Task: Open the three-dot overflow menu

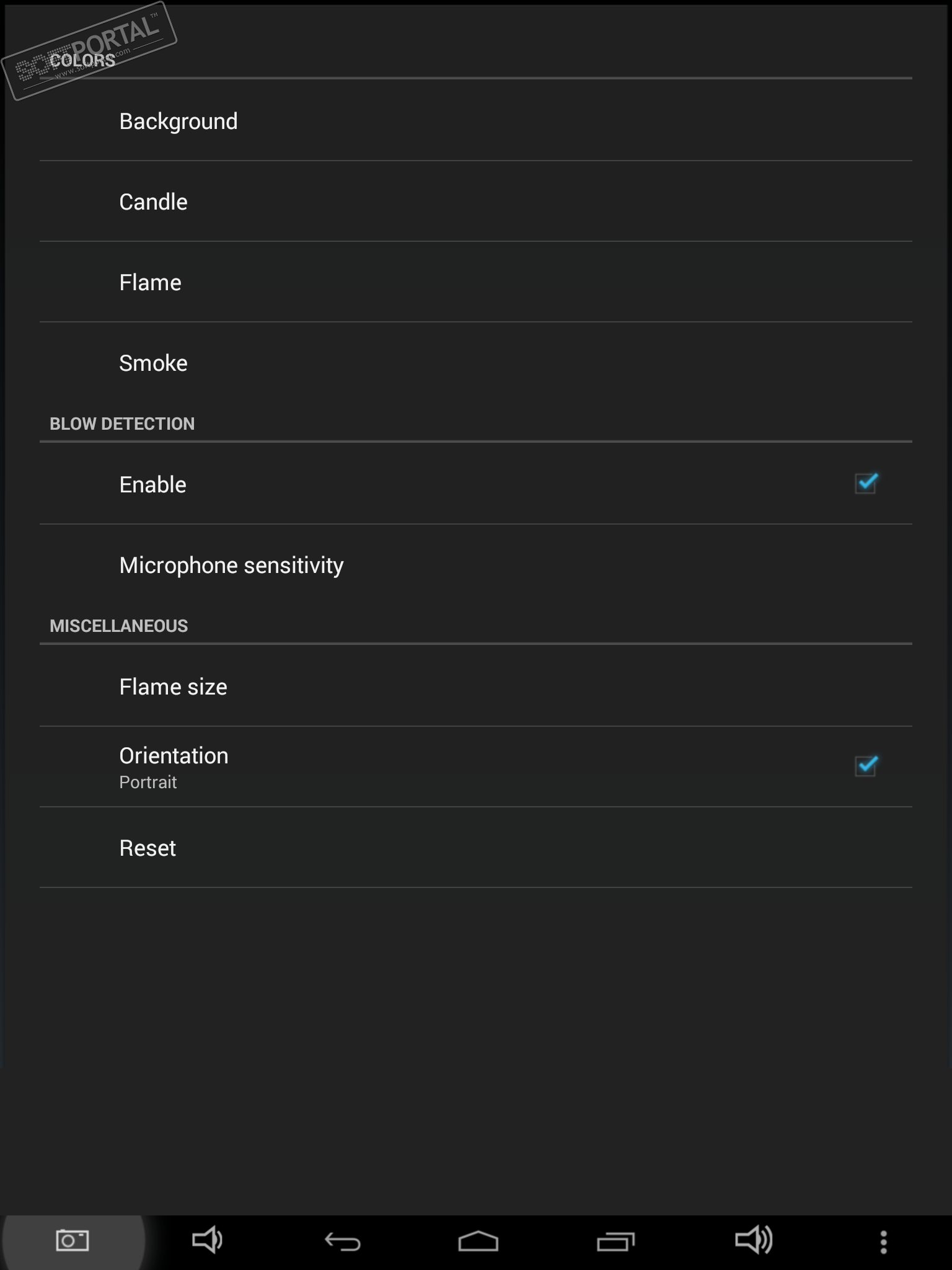Action: click(883, 1241)
